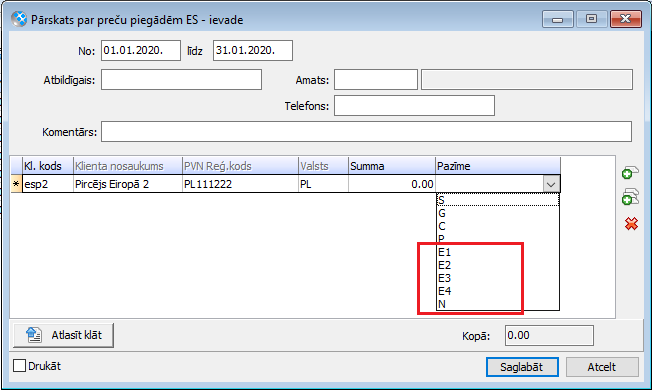Image resolution: width=652 pixels, height=391 pixels.
Task: Select E2 from the dropdown list
Action: (x=498, y=265)
